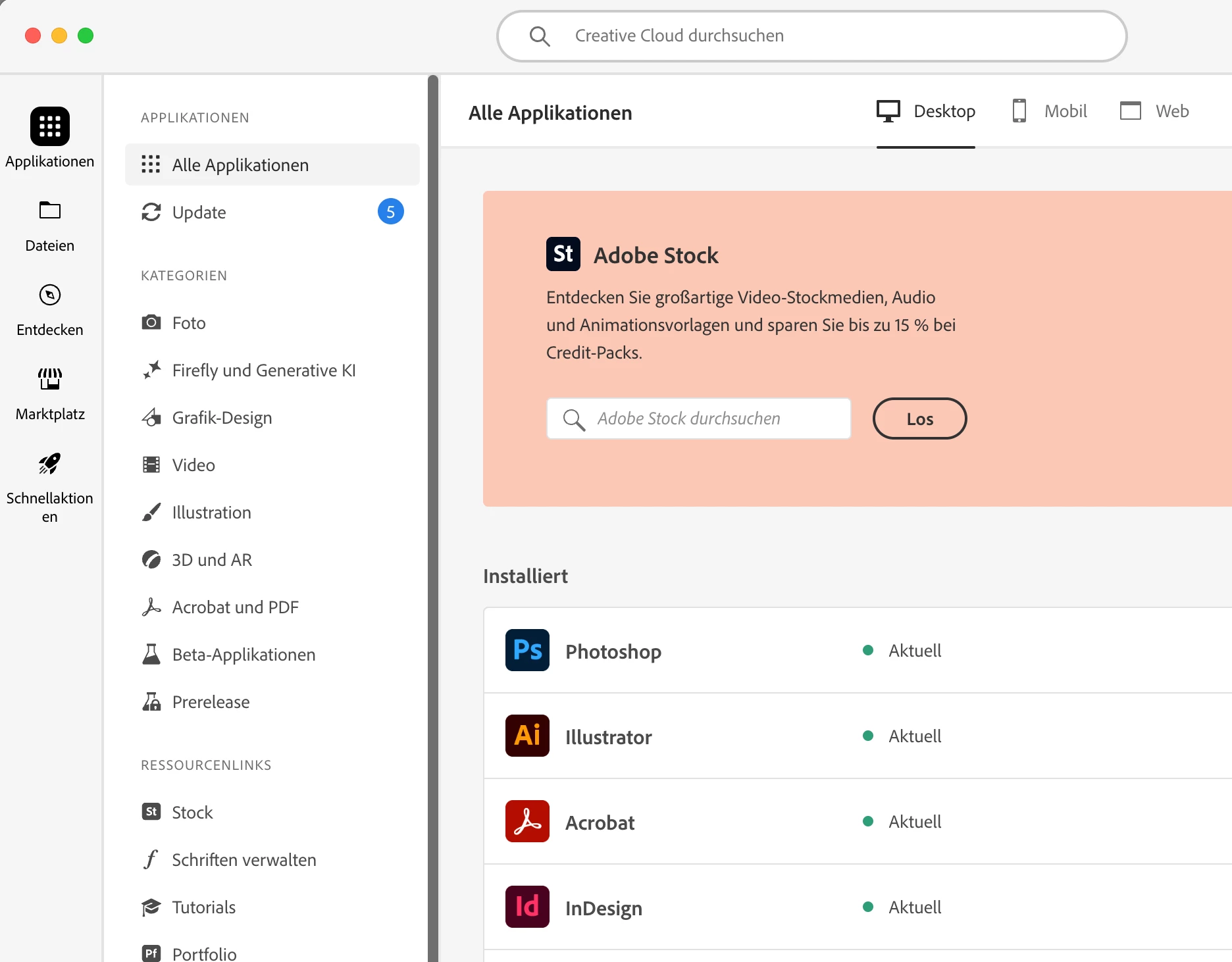The image size is (1232, 962).
Task: Click the refresh arrows icon beside Update
Action: point(151,212)
